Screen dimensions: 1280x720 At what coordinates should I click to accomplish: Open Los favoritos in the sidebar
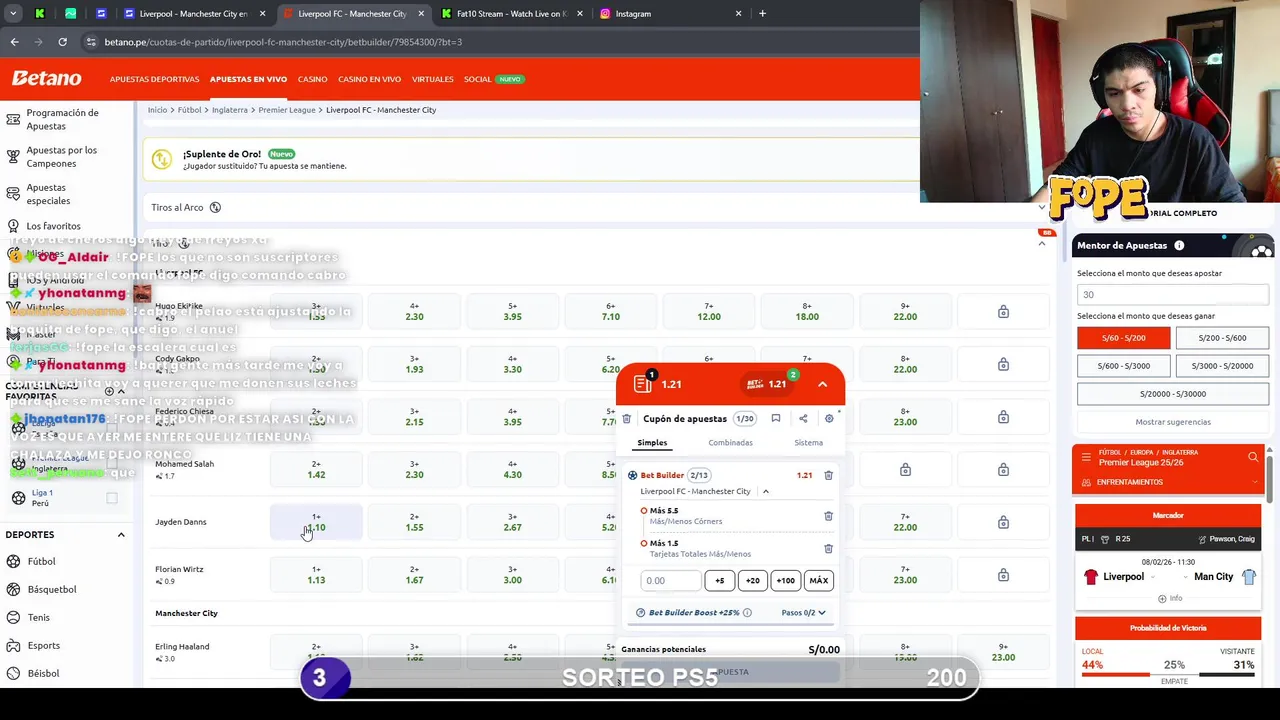54,226
